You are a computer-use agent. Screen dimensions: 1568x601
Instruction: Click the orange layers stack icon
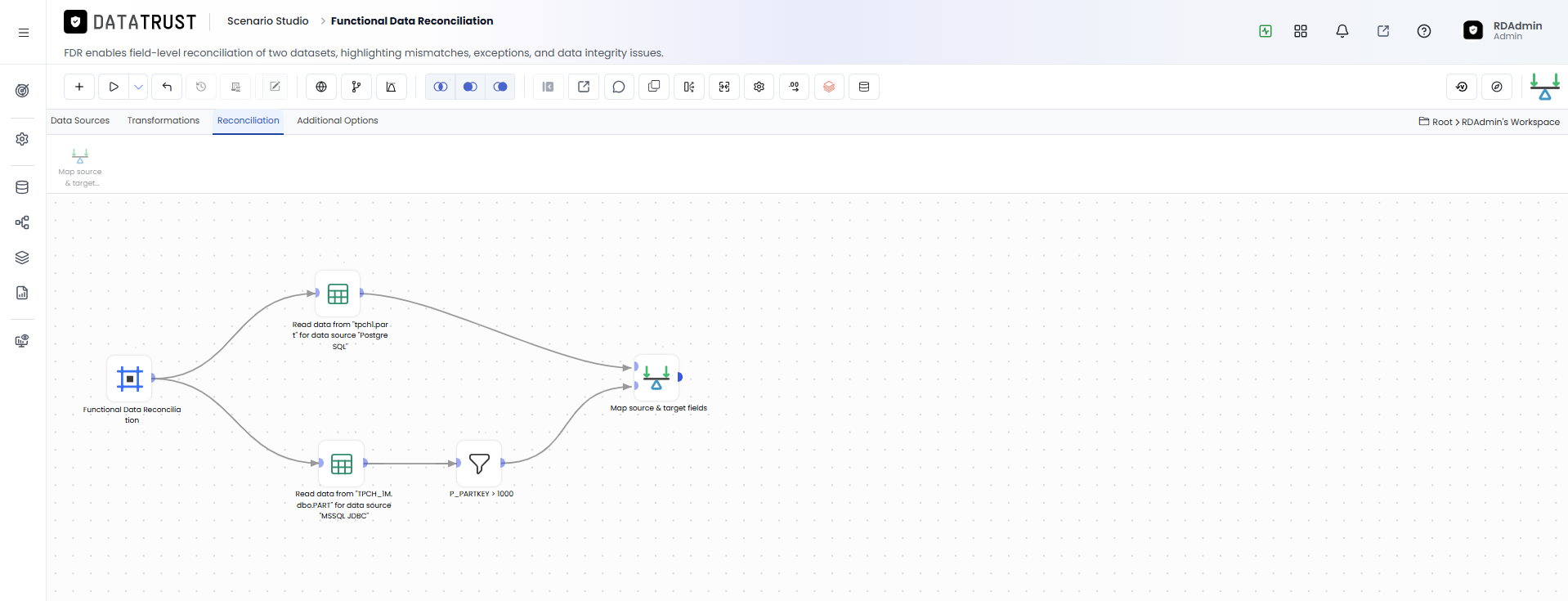pos(829,87)
